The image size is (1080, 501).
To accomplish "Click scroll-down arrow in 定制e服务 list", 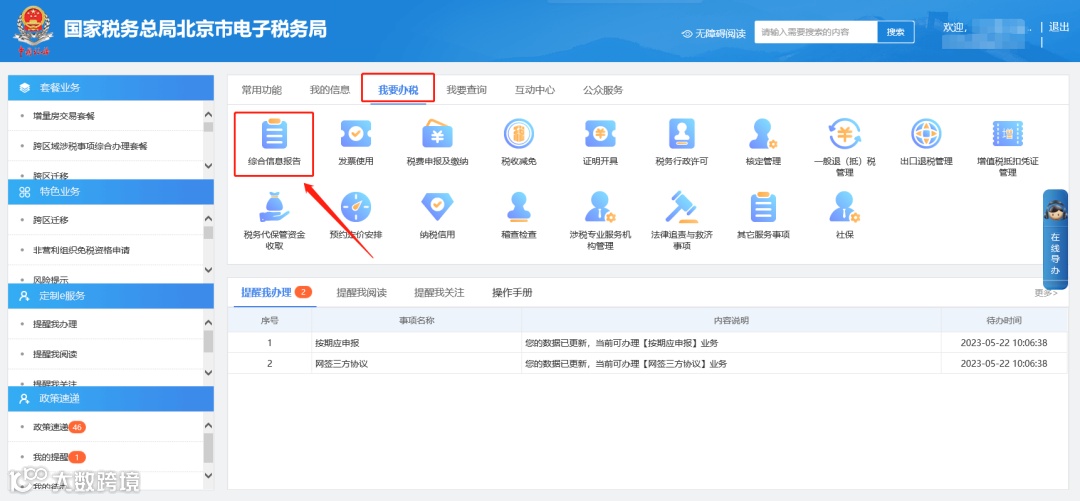I will pos(209,373).
